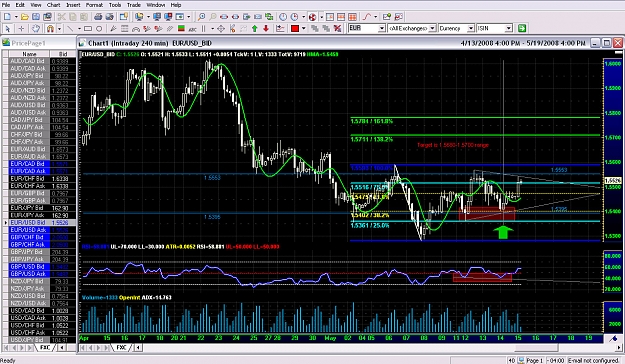Viewport: 625px width, 364px height.
Task: Click the scissors Cut icon
Action: pos(61,17)
